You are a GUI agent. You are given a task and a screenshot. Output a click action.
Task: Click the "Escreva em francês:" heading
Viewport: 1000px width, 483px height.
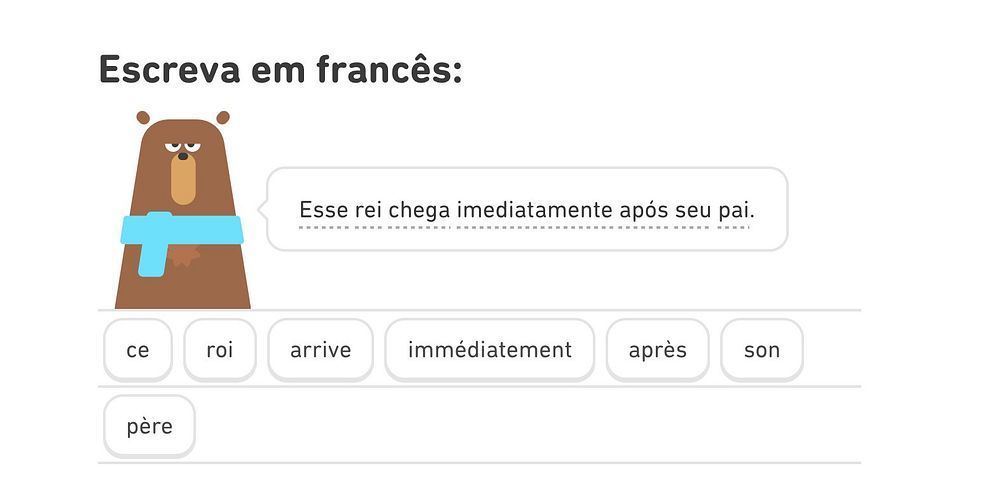click(281, 70)
